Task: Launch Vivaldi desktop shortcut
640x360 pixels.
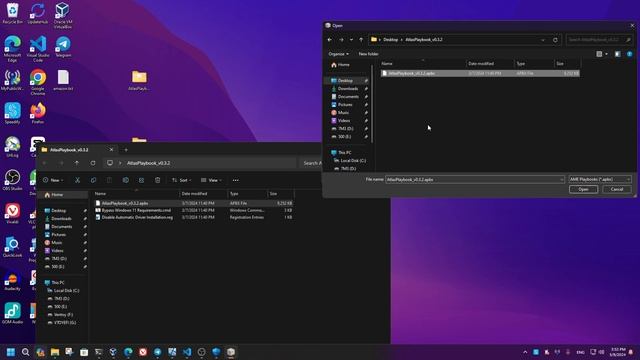Action: pos(12,213)
